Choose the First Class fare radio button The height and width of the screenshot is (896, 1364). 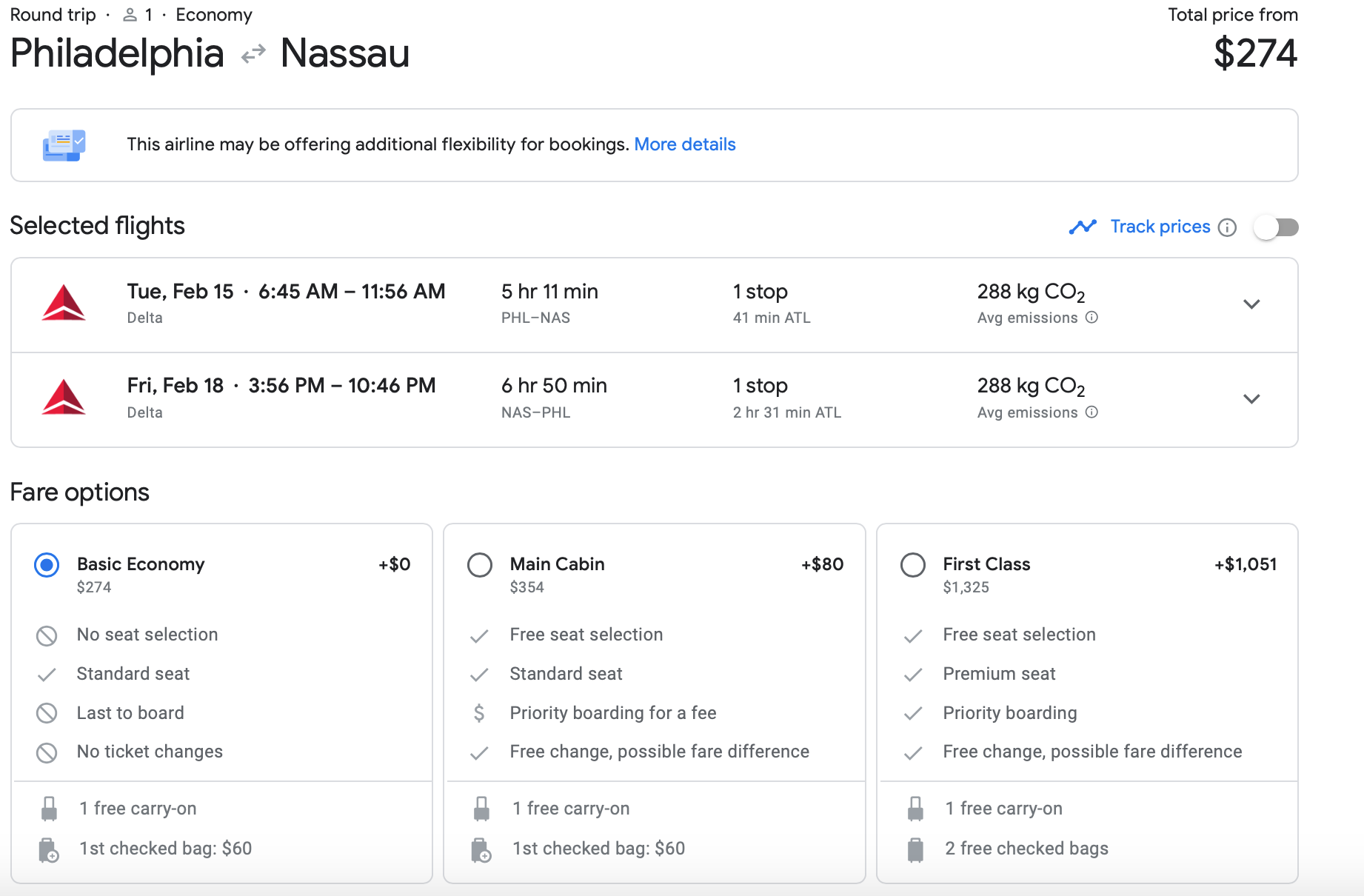pos(912,565)
